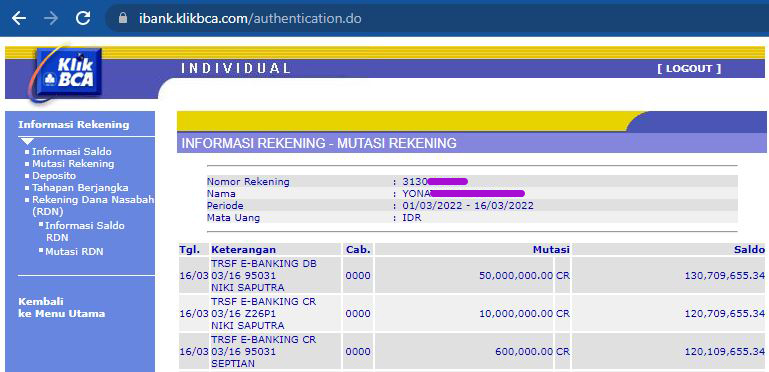Click the Periode value 01/03/2022 - 16/03/2022

click(468, 205)
